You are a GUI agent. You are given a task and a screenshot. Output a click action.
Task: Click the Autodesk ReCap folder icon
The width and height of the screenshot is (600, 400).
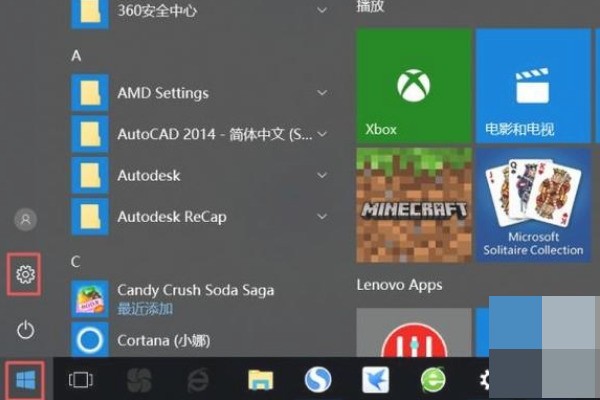tap(90, 217)
